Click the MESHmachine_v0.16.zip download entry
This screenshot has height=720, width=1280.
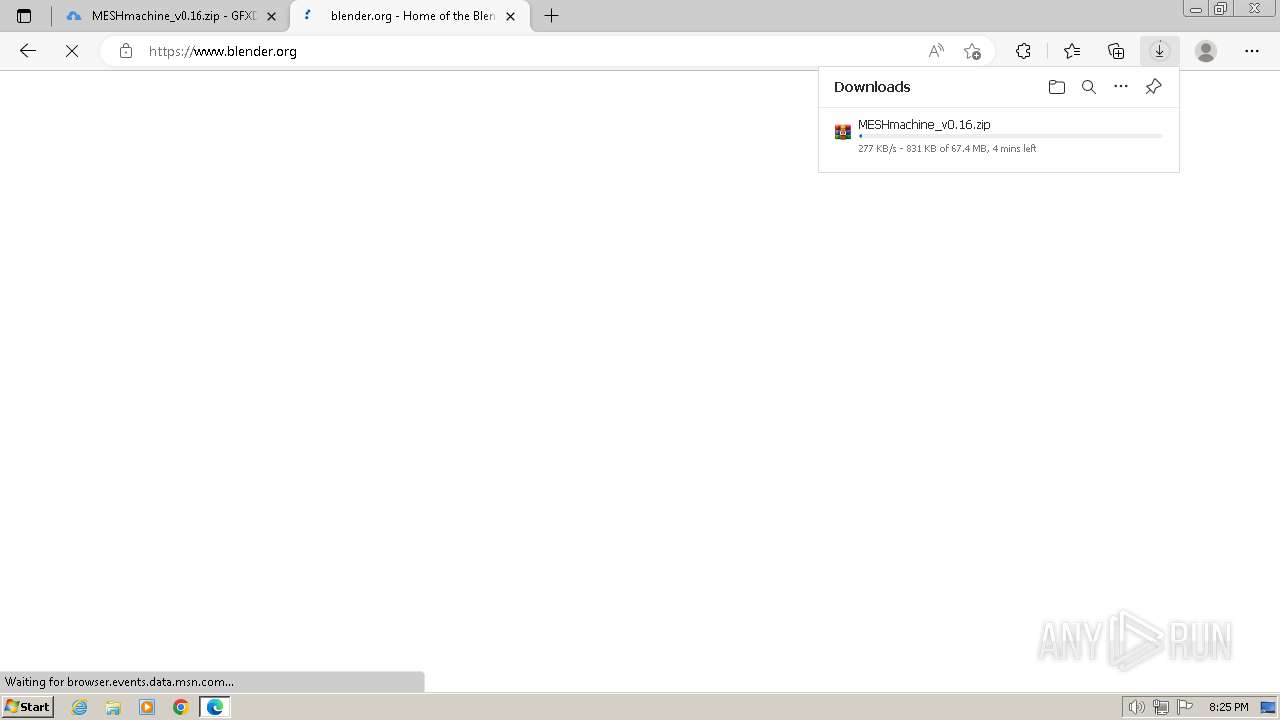[x=998, y=137]
